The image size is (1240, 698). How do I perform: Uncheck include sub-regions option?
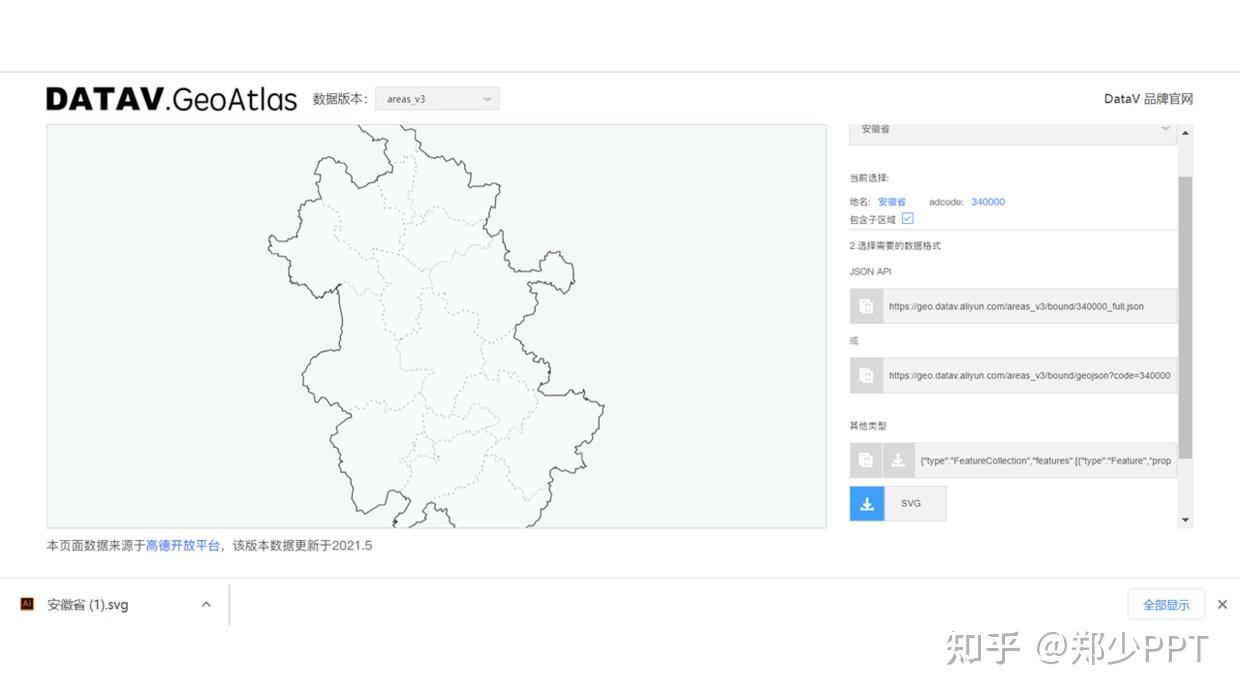tap(906, 218)
